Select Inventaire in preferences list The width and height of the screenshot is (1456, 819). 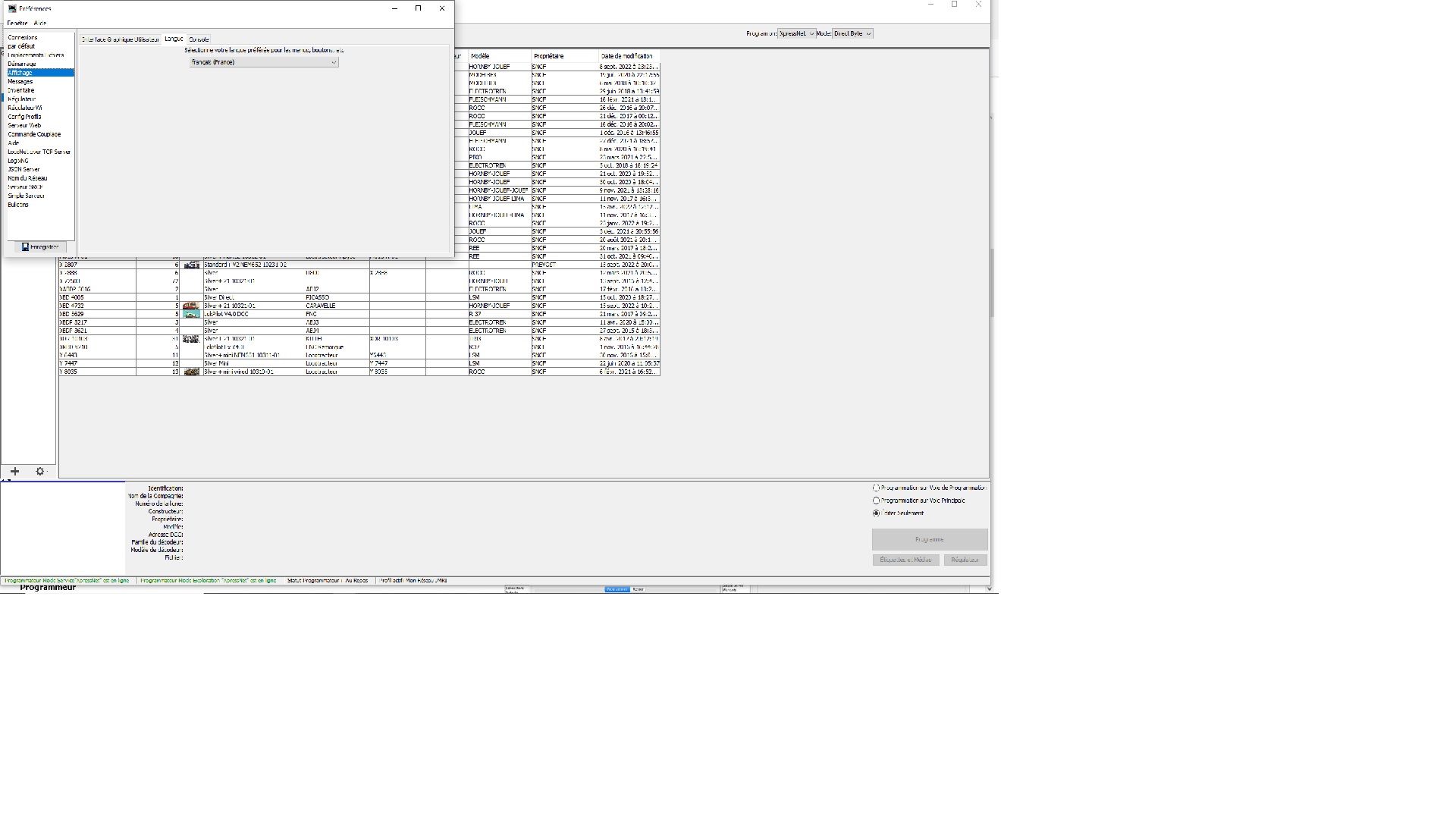[x=40, y=90]
